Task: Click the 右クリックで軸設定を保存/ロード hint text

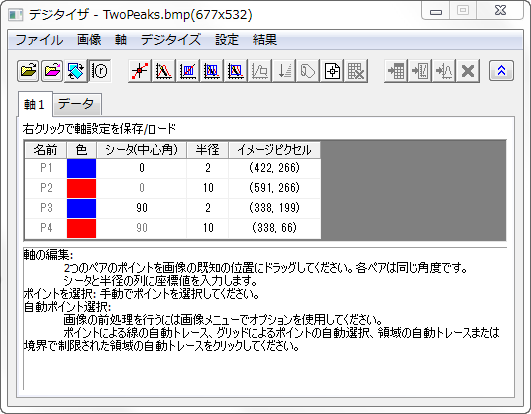Action: 99,129
